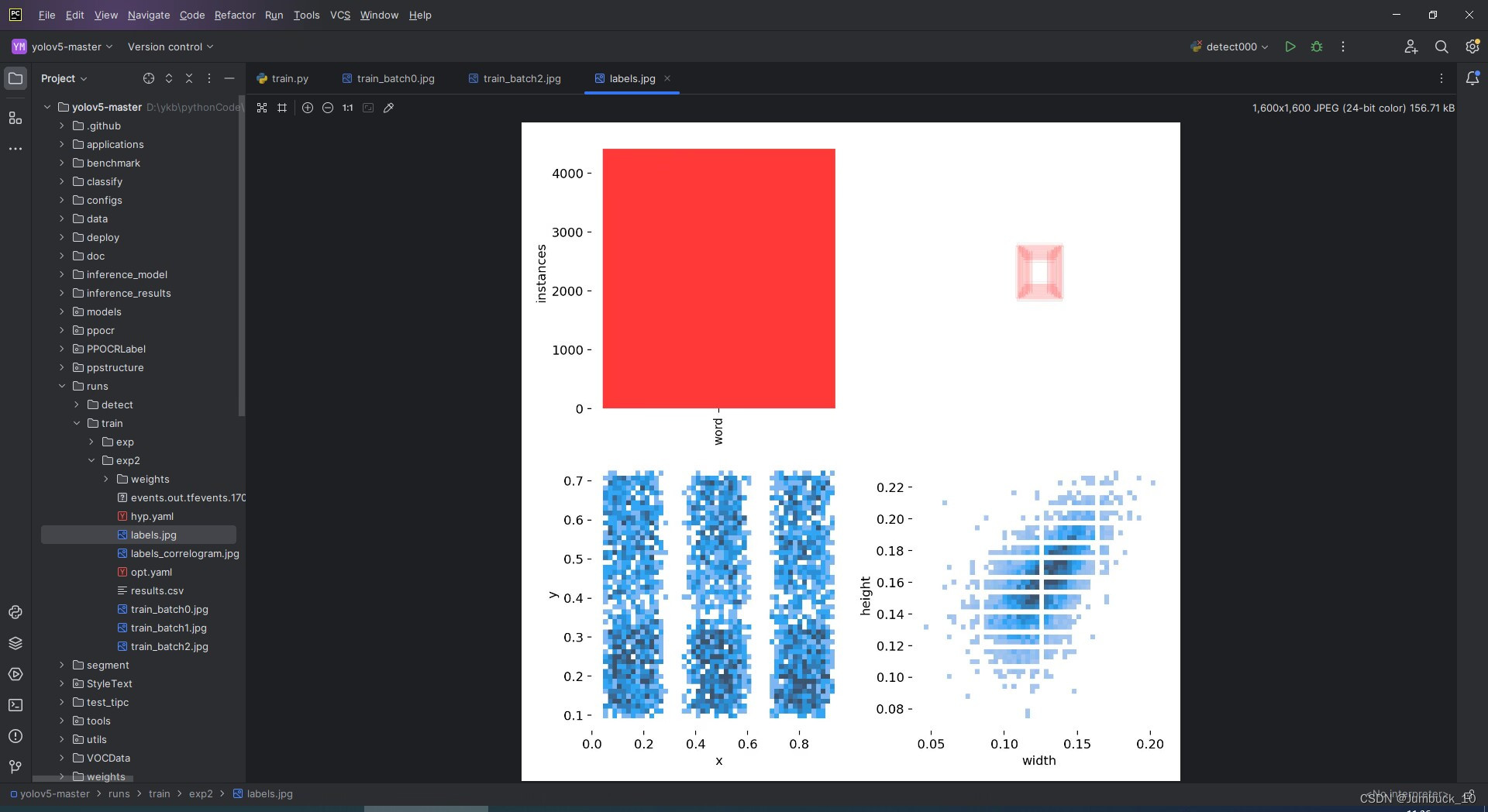Open IDE settings gear

[x=1472, y=46]
